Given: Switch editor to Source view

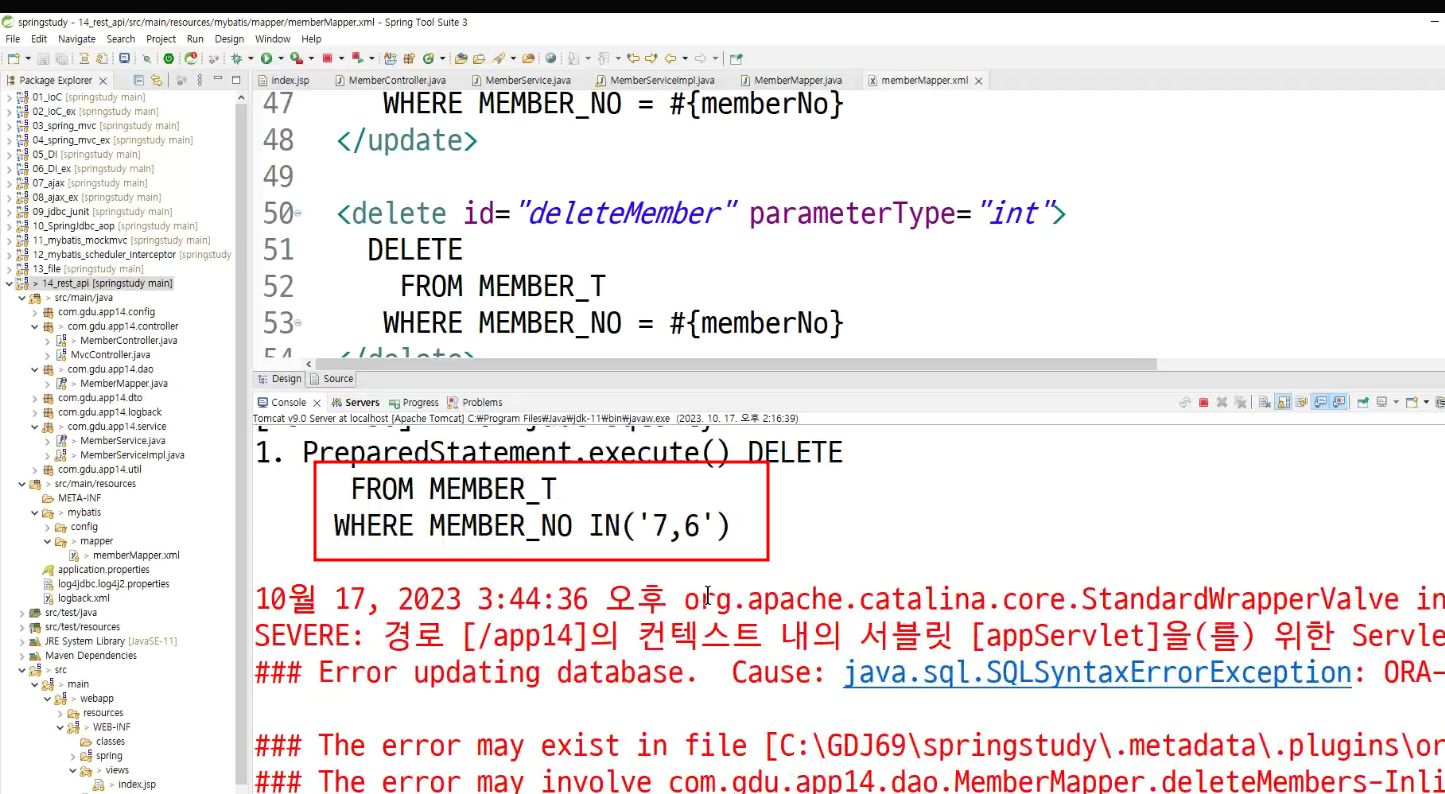Looking at the screenshot, I should click(x=331, y=379).
